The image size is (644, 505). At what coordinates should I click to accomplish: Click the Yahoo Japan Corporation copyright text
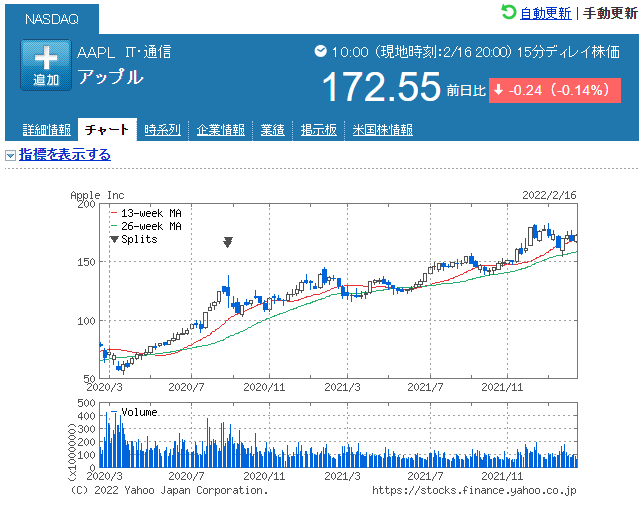pos(169,490)
